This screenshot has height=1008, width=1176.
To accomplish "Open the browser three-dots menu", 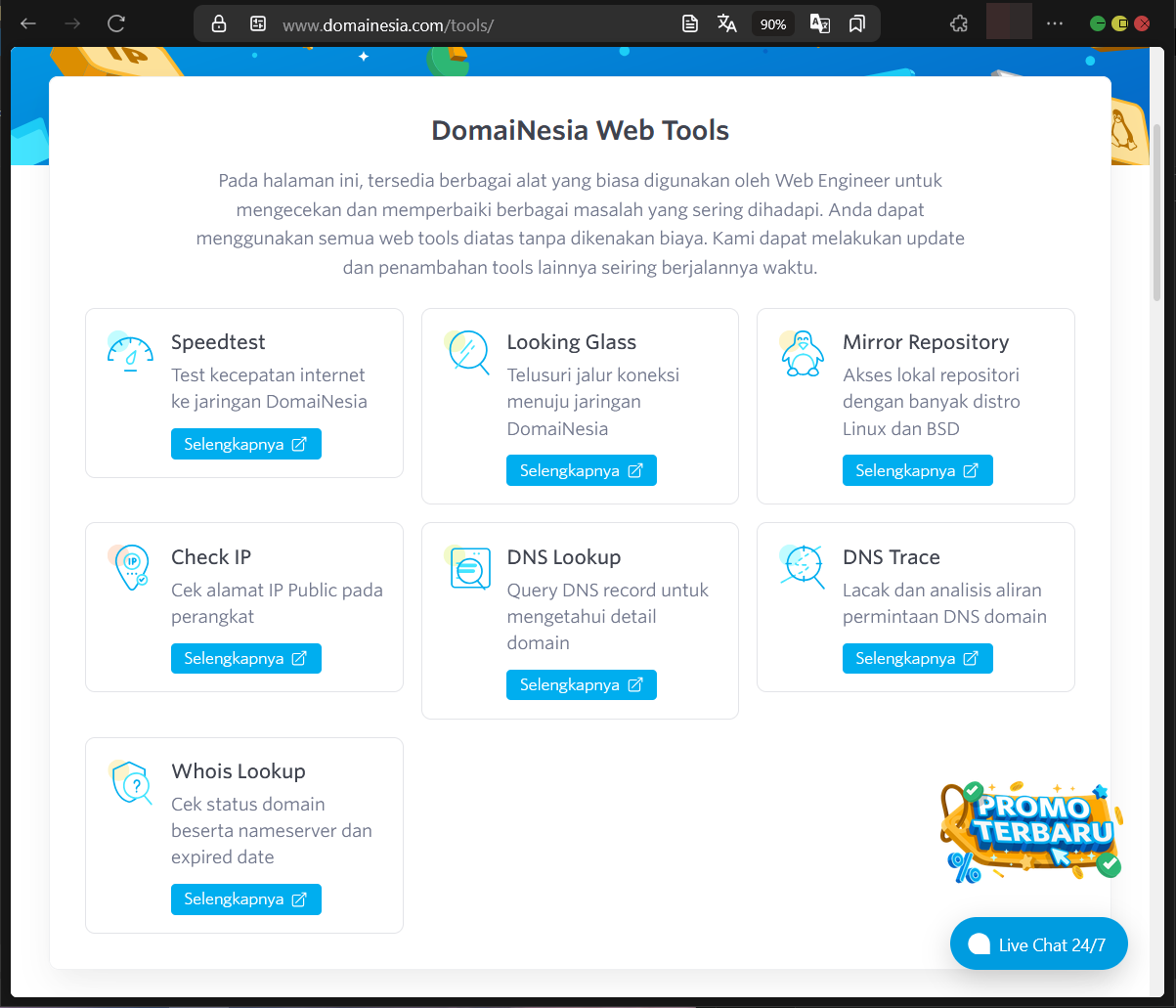I will click(1055, 23).
